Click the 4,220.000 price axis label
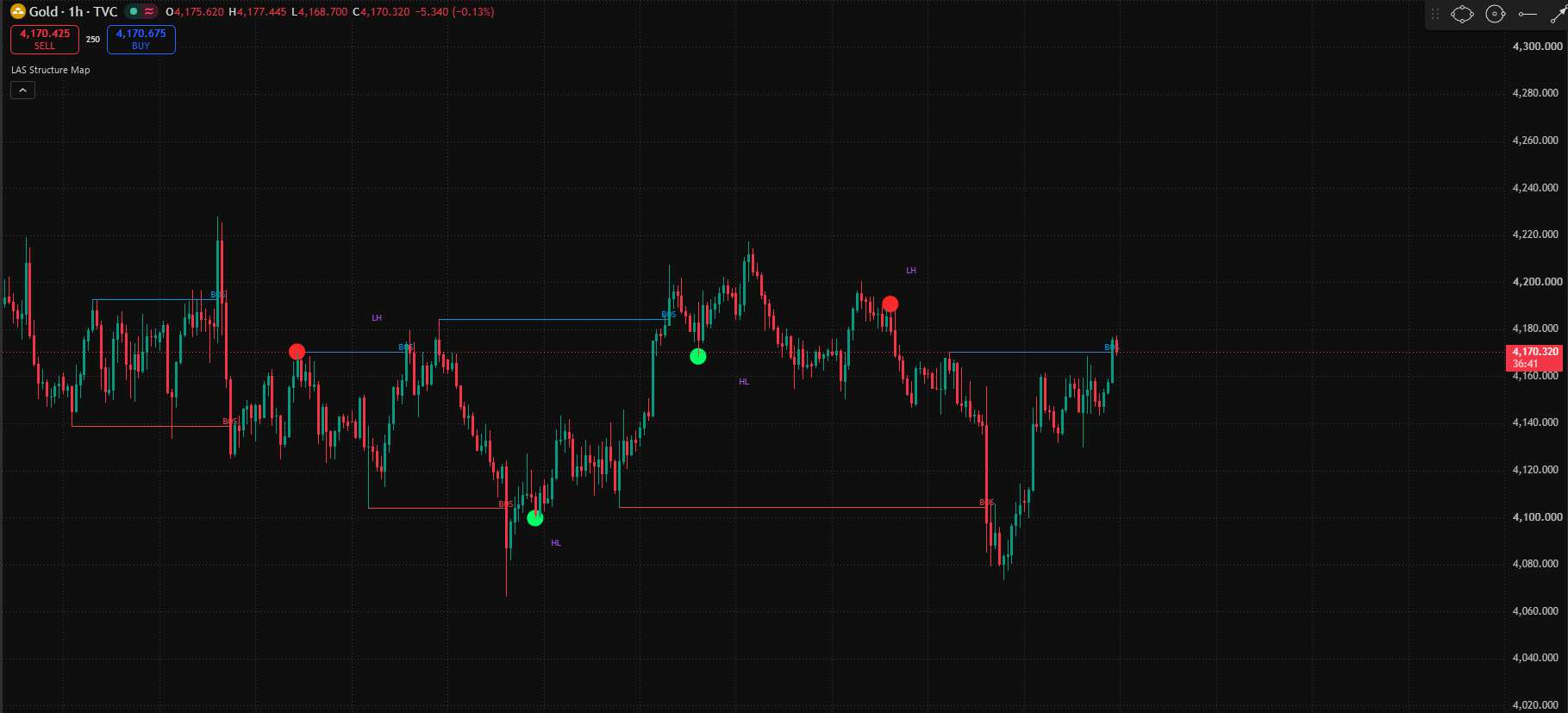The image size is (1568, 713). click(x=1537, y=234)
